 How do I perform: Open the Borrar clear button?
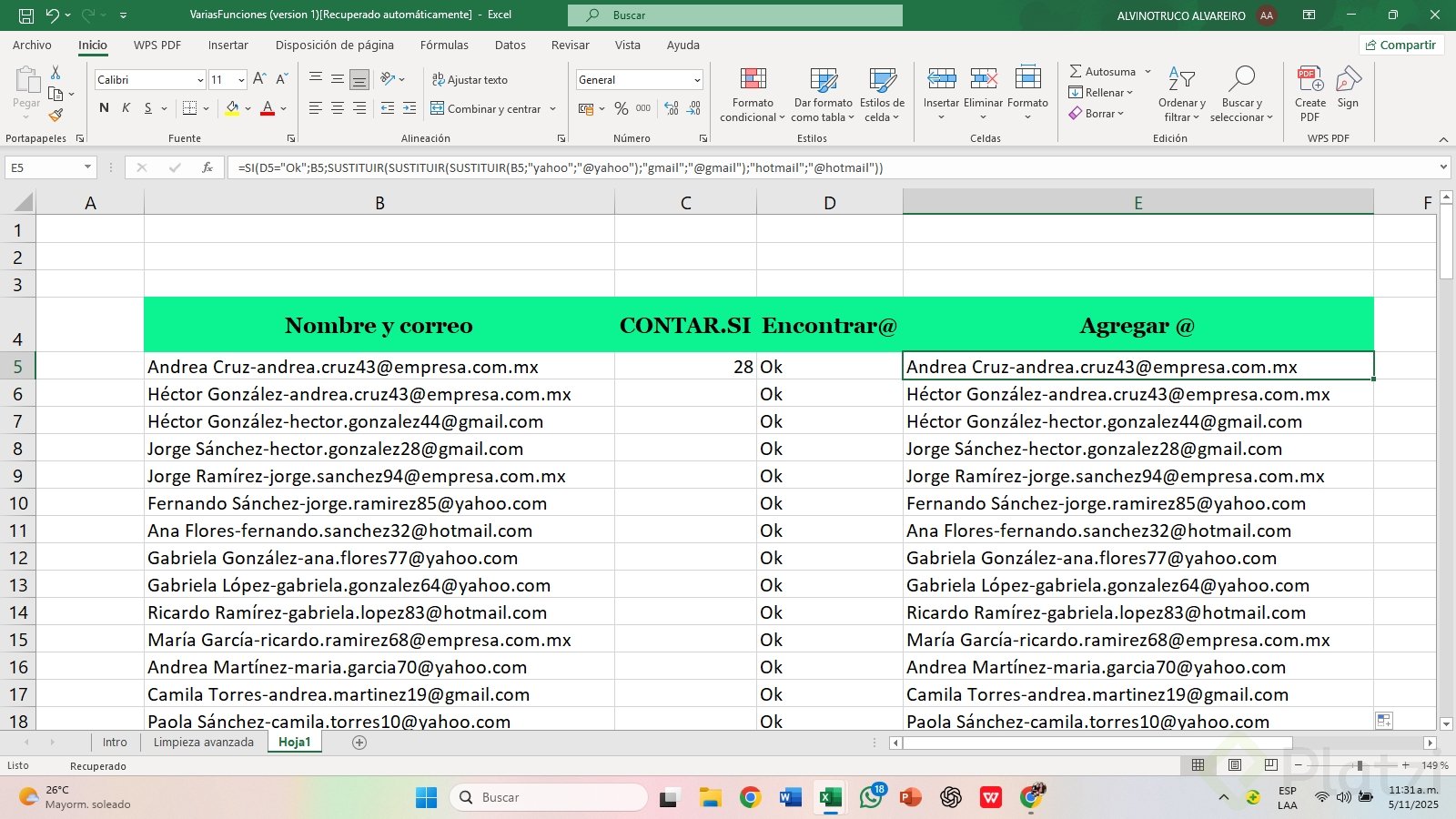[x=1097, y=114]
